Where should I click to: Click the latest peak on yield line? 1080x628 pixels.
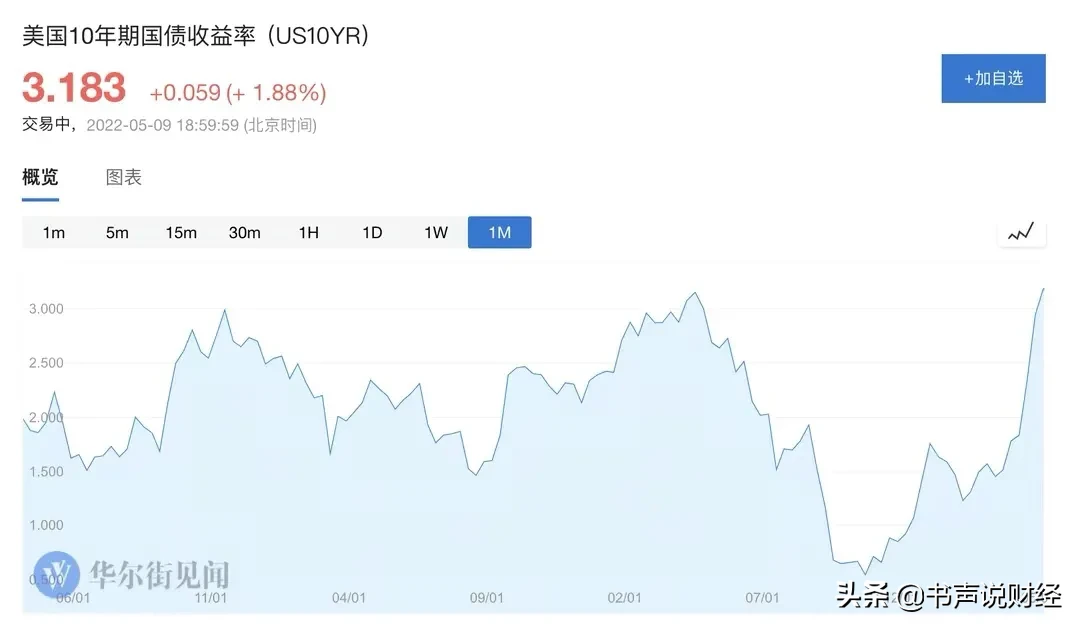(x=1043, y=289)
